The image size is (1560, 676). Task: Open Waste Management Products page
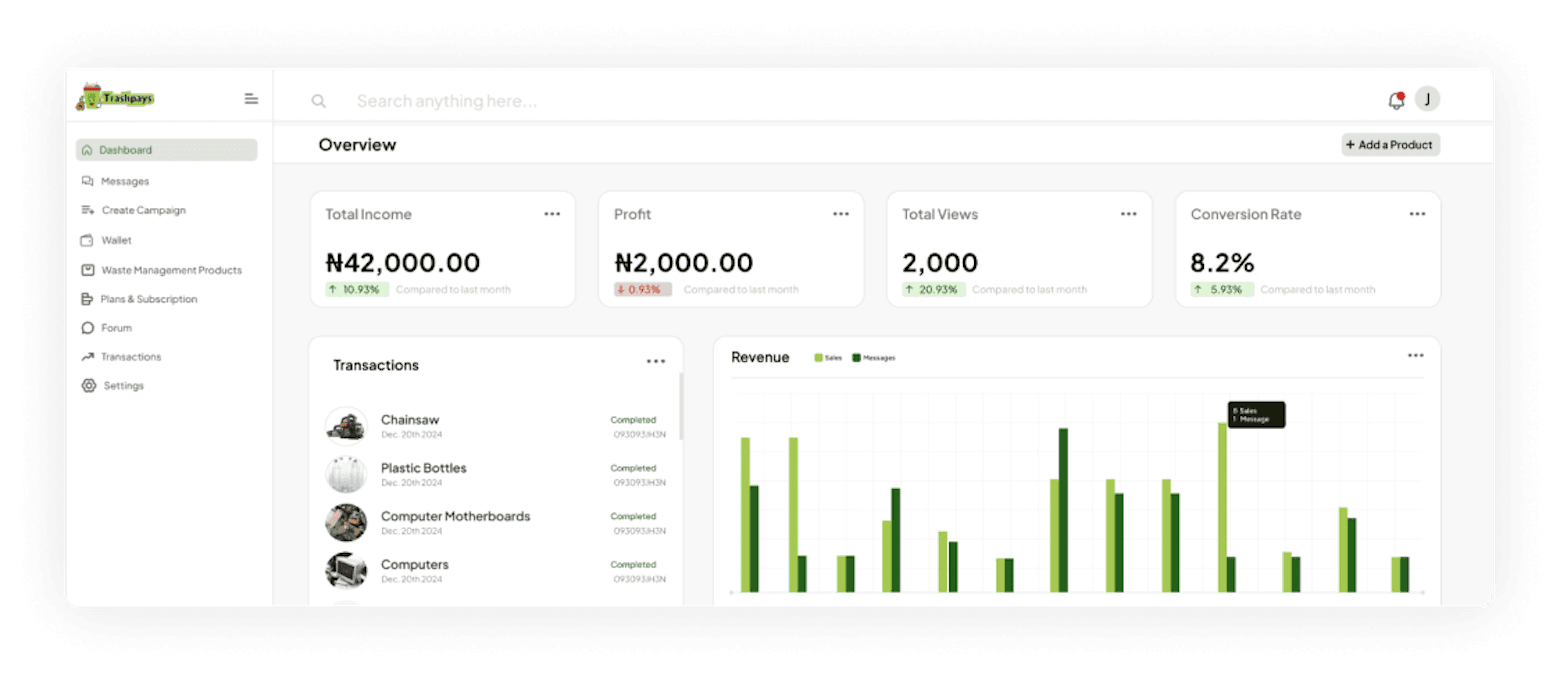click(x=170, y=270)
